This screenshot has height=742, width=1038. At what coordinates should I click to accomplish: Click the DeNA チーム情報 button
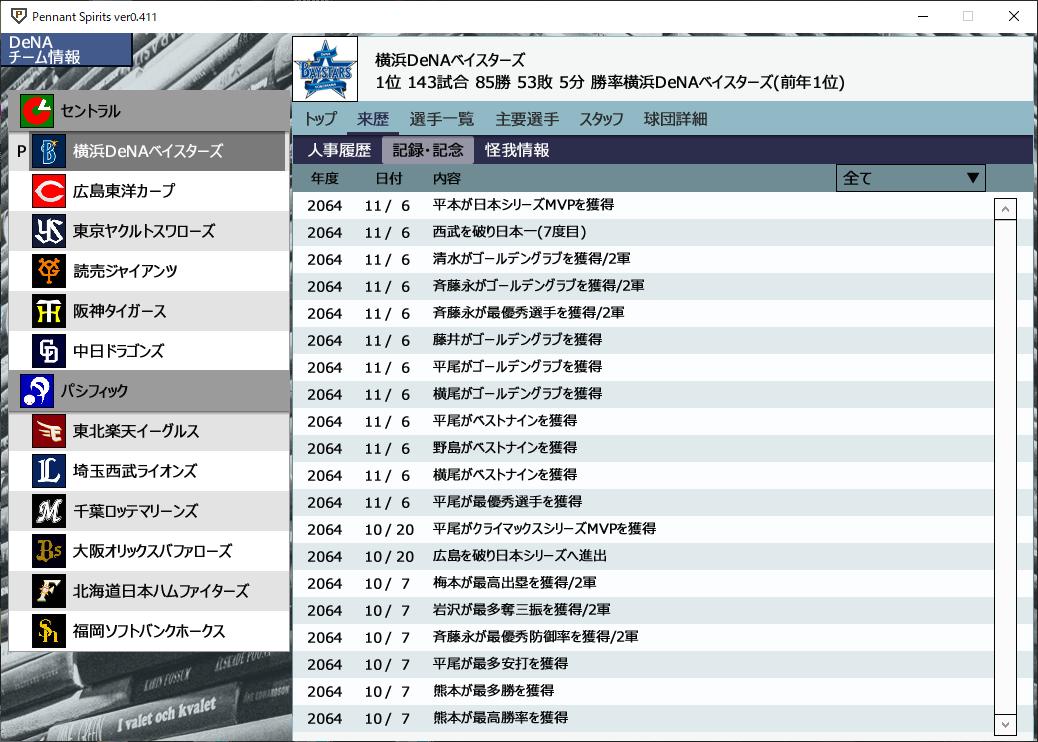tap(66, 50)
